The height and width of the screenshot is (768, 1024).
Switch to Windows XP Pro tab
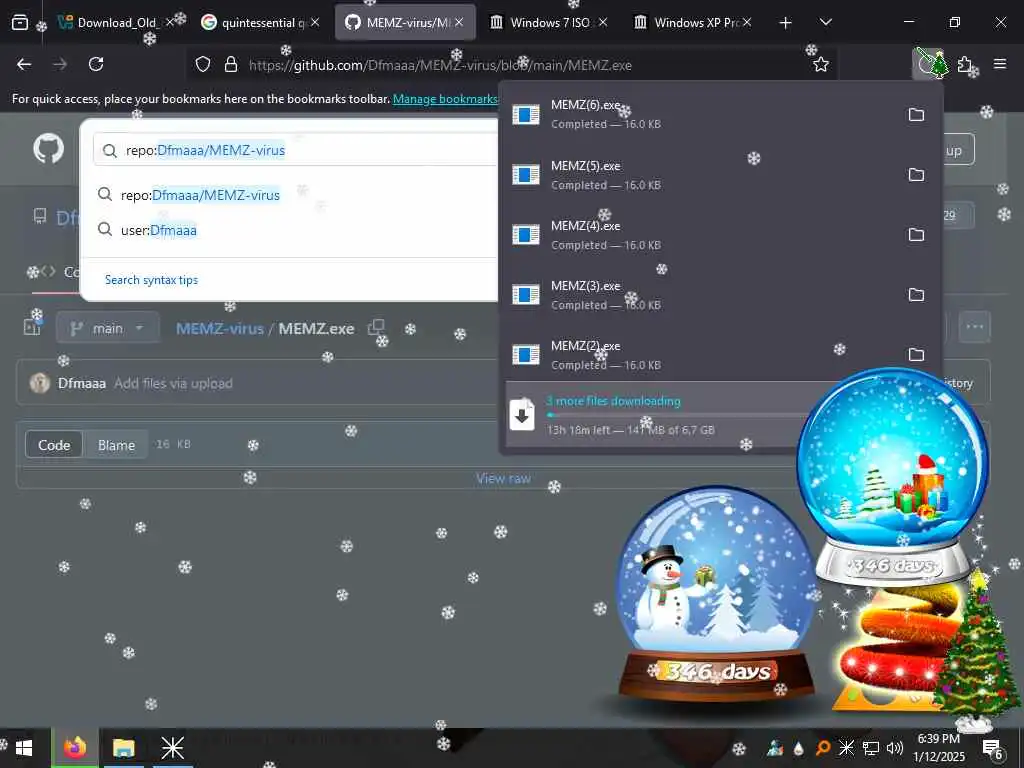(x=691, y=23)
